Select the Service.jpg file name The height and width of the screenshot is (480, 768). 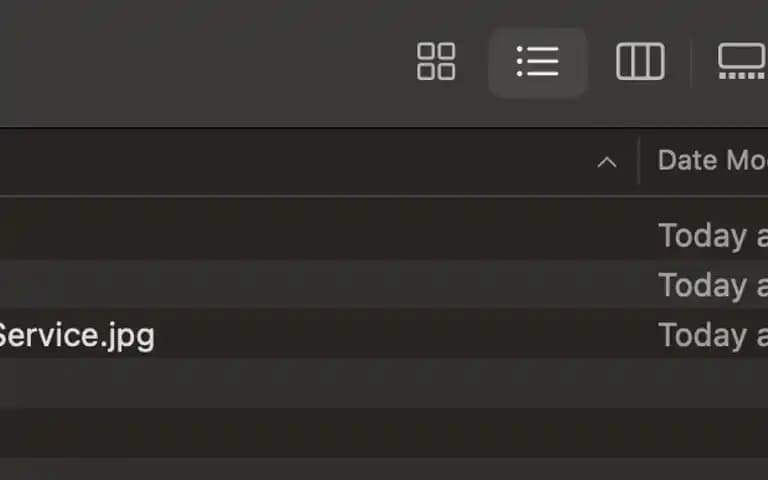click(x=76, y=336)
